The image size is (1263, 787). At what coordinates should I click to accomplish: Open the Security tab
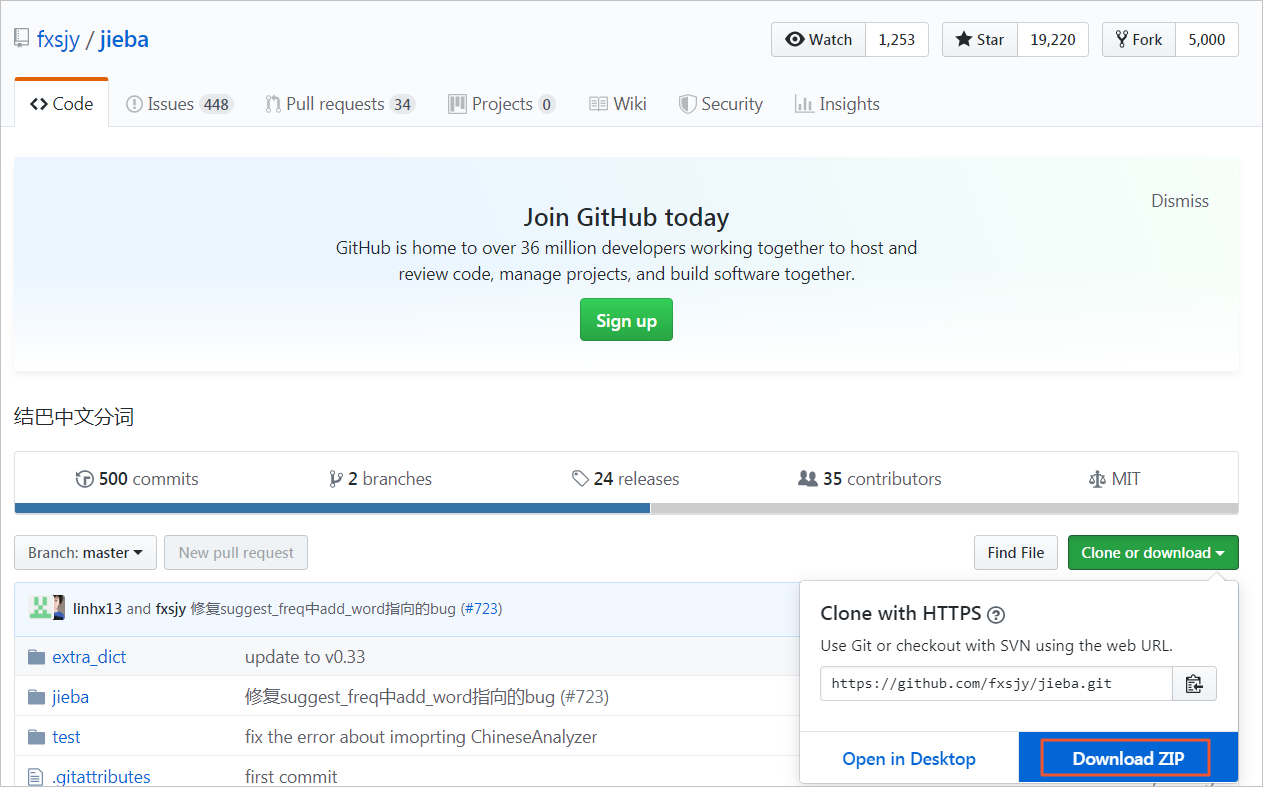[x=721, y=104]
